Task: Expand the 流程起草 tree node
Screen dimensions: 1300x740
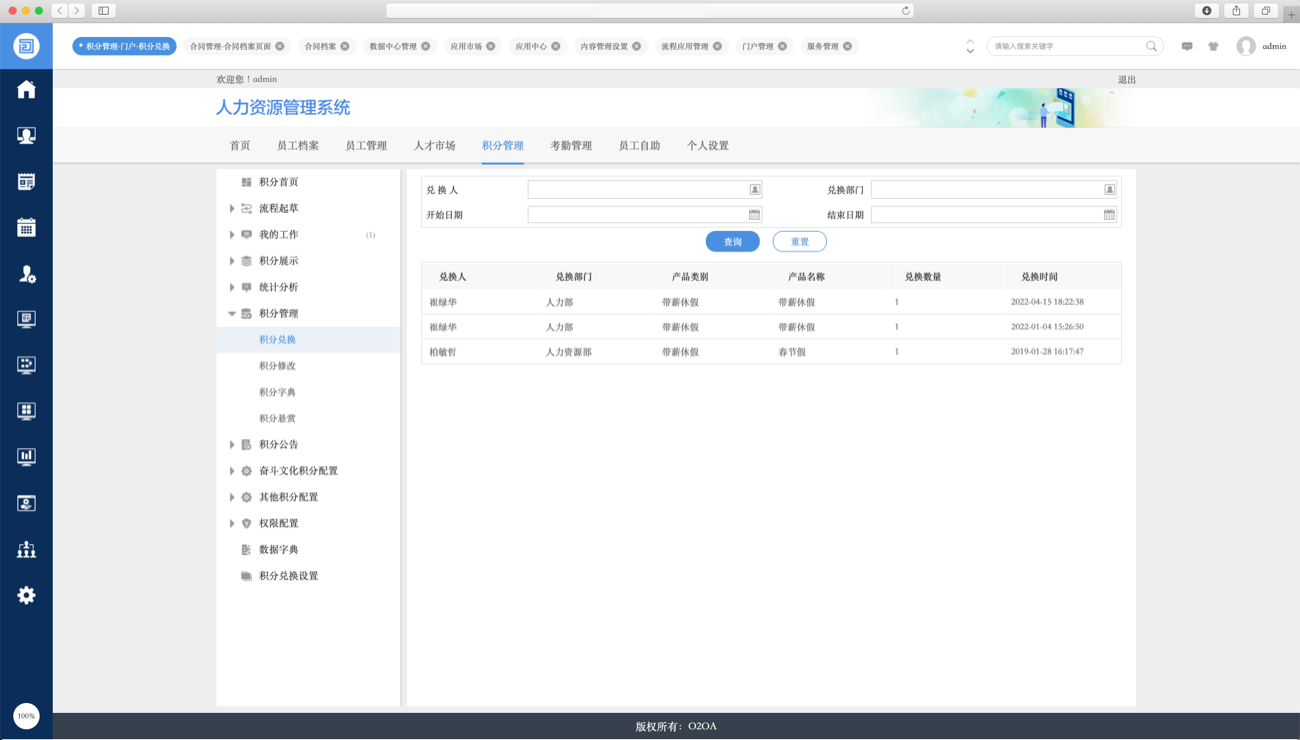Action: click(232, 209)
